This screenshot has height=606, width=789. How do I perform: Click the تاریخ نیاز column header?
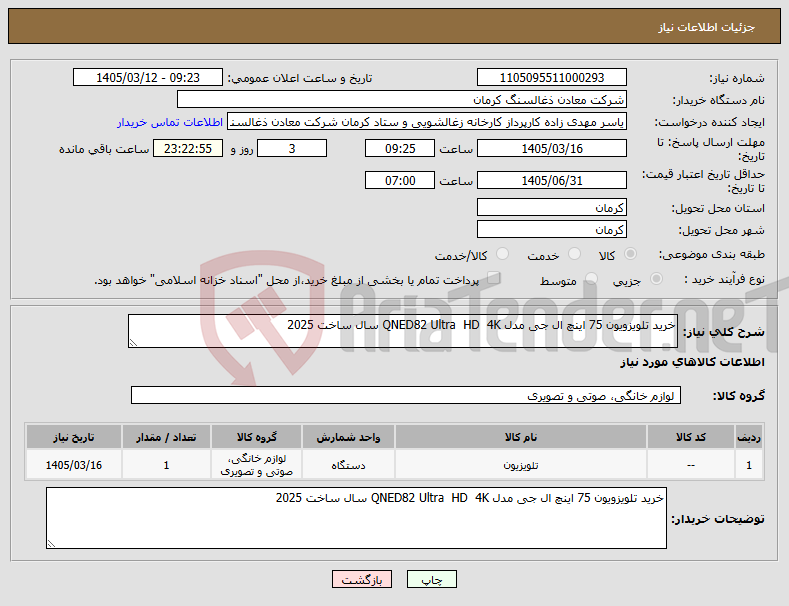pos(73,437)
